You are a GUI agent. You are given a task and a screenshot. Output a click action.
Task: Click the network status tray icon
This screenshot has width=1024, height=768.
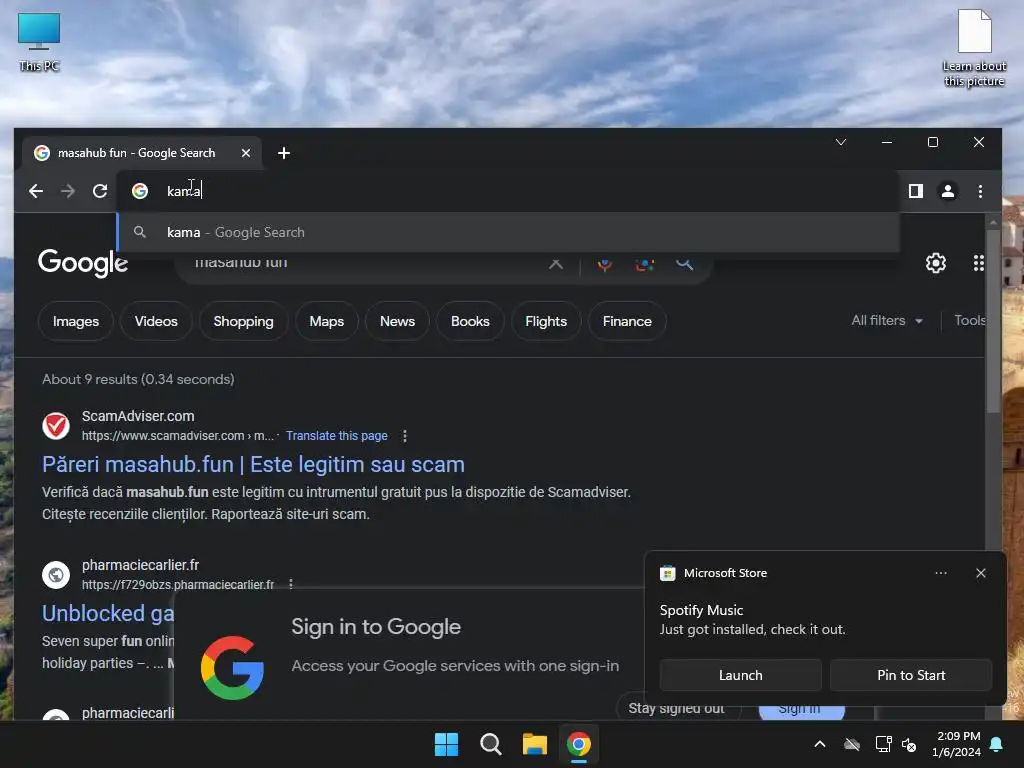tap(883, 744)
